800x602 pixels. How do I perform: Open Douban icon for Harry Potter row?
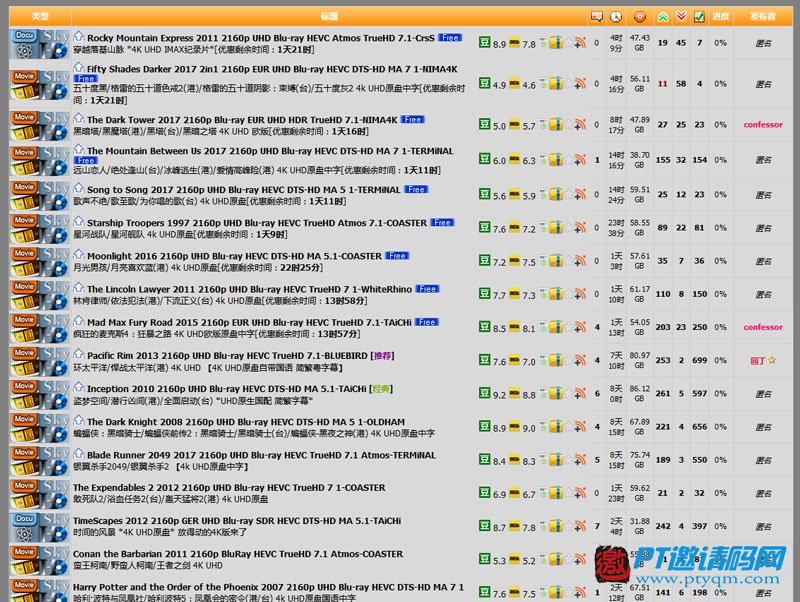point(484,592)
